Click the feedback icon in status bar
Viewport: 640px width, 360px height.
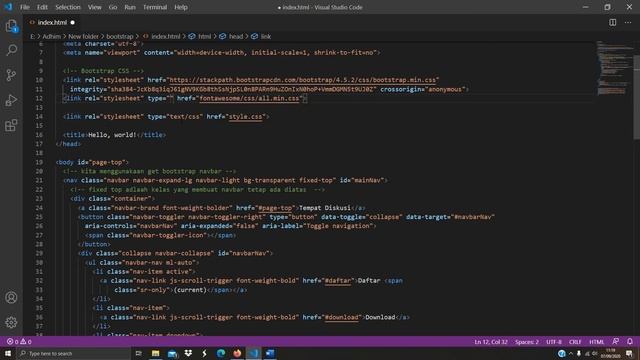pyautogui.click(x=616, y=342)
